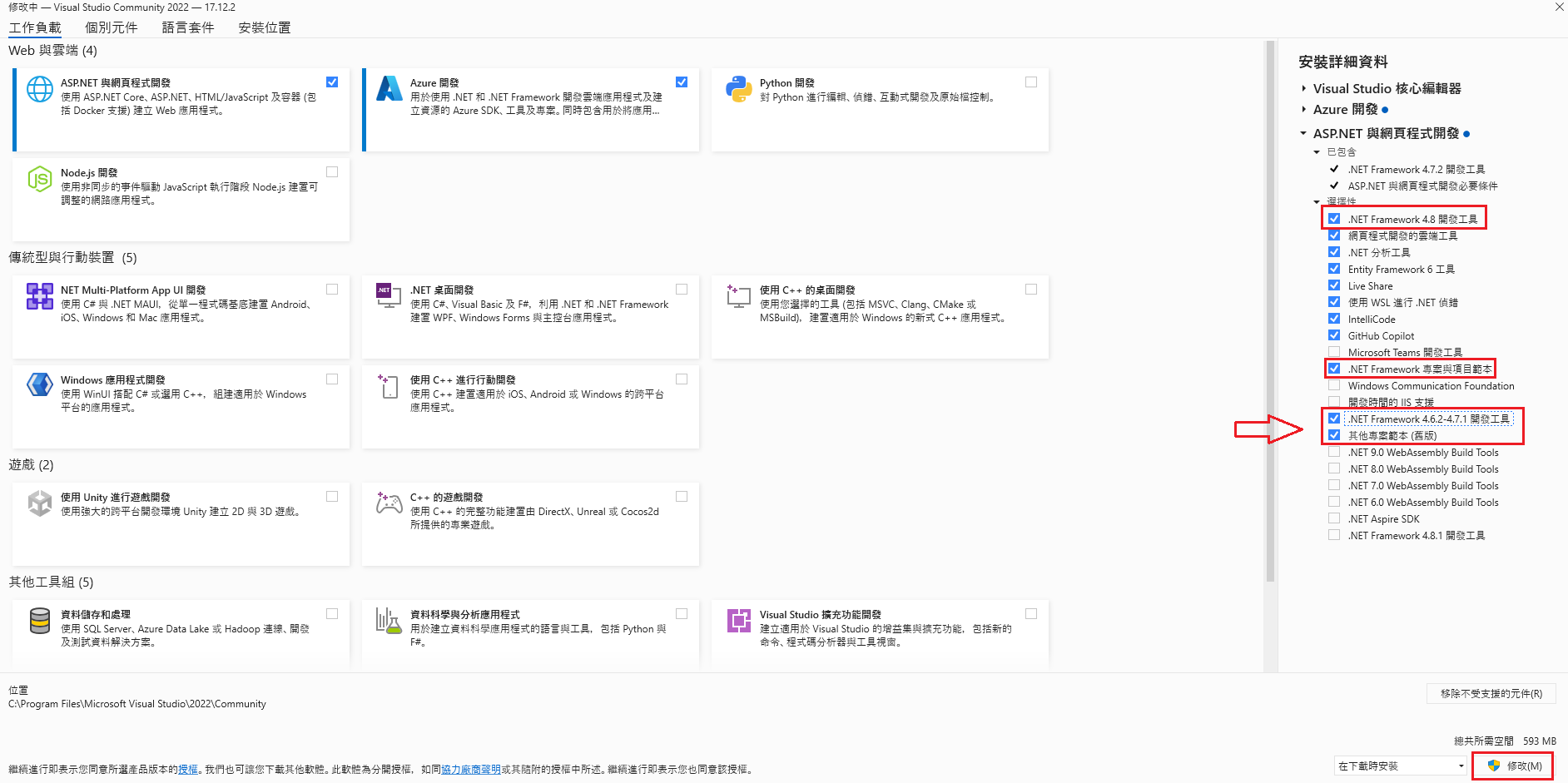
Task: Open the license terms link
Action: 188,770
